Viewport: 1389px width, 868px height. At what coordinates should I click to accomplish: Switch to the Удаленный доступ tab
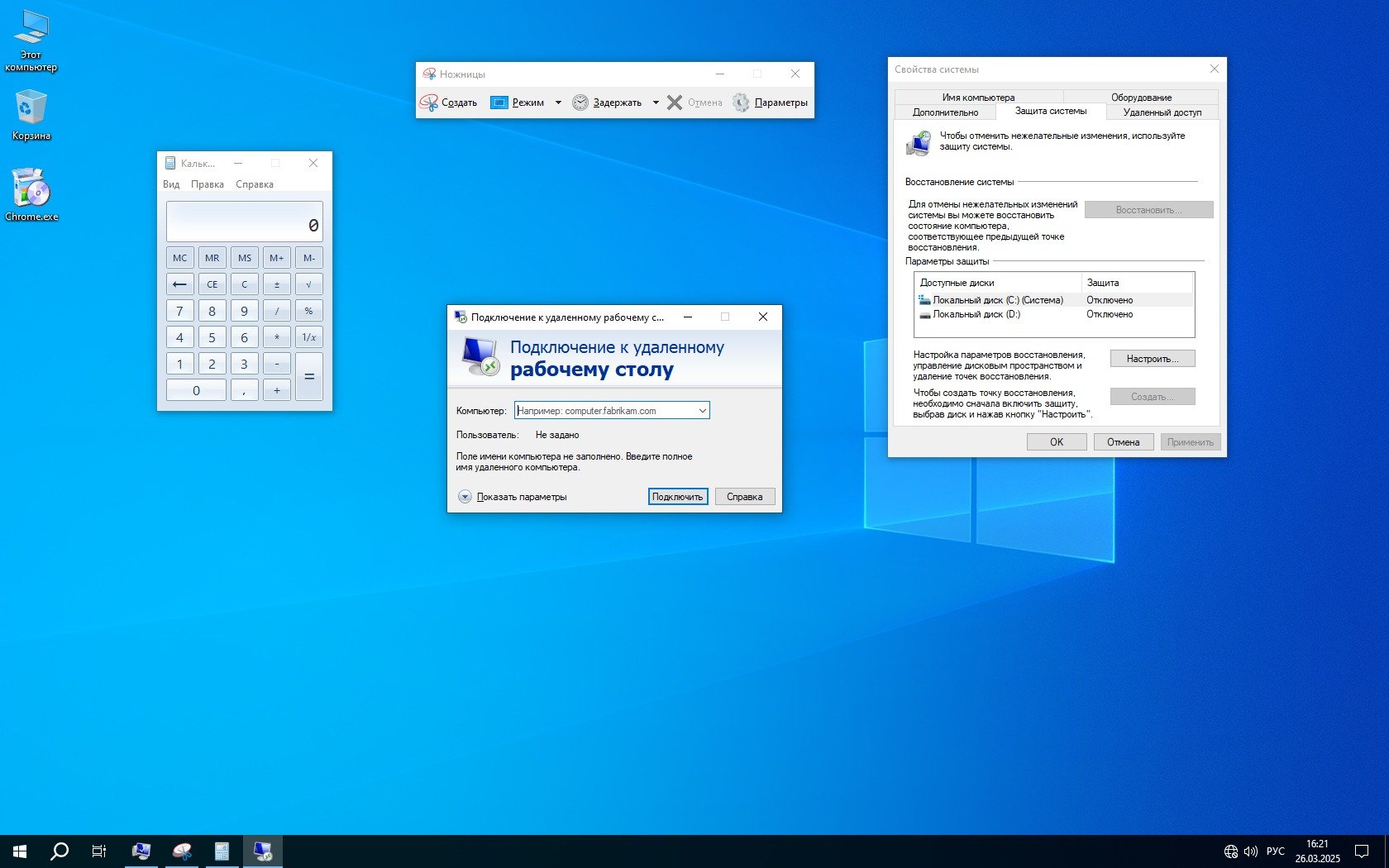[1162, 112]
